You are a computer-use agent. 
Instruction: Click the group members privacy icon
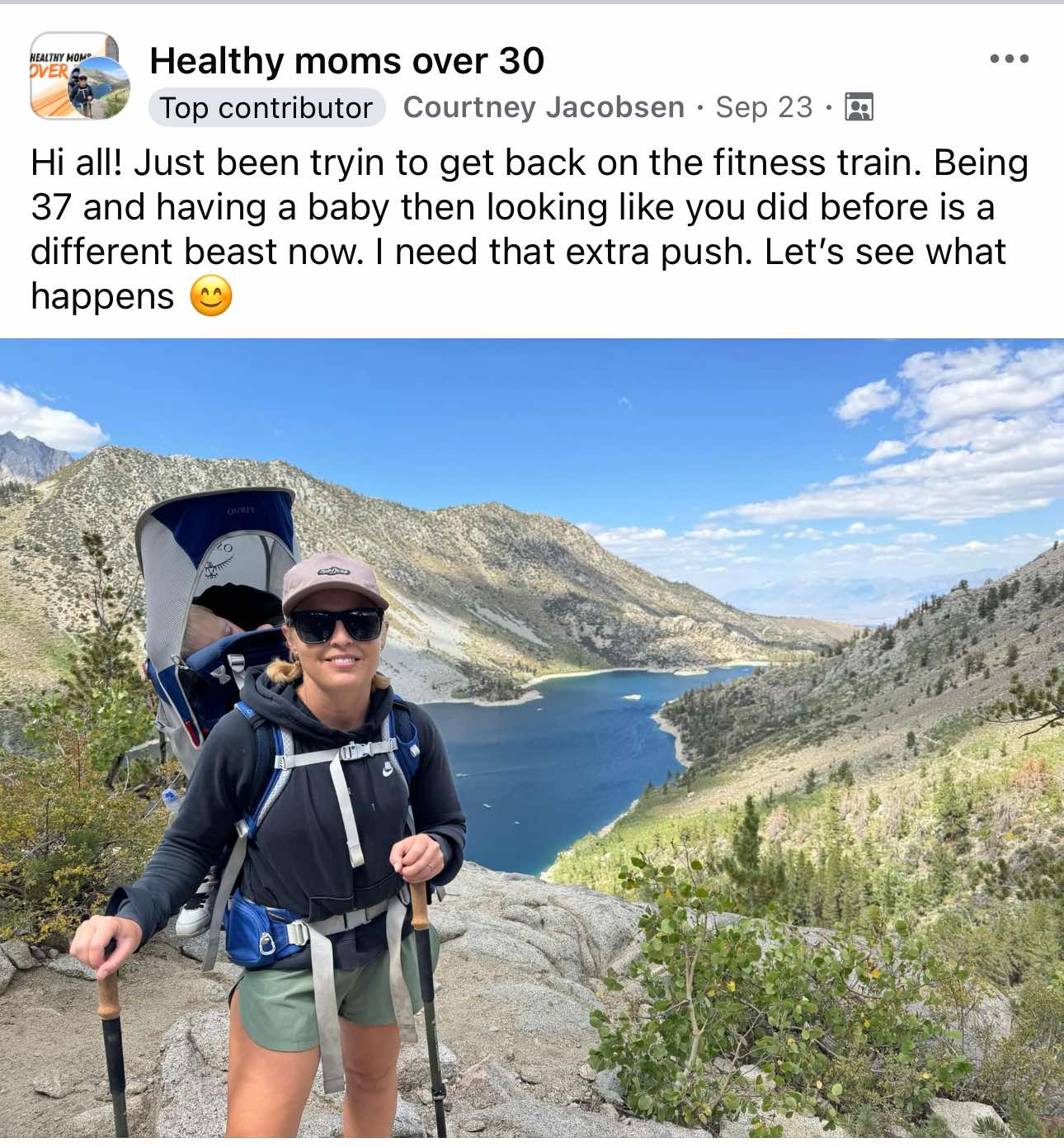coord(859,107)
